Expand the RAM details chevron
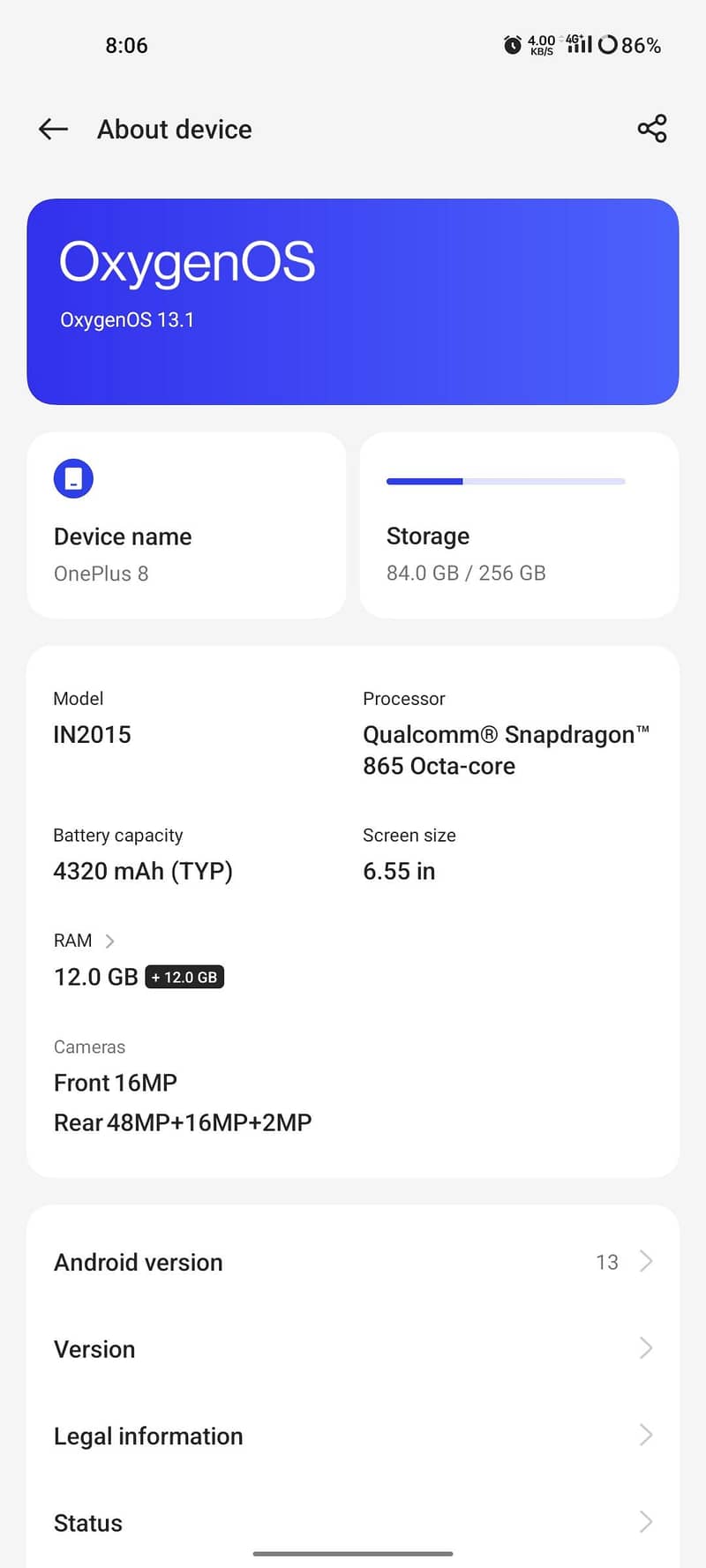706x1568 pixels. (x=109, y=940)
